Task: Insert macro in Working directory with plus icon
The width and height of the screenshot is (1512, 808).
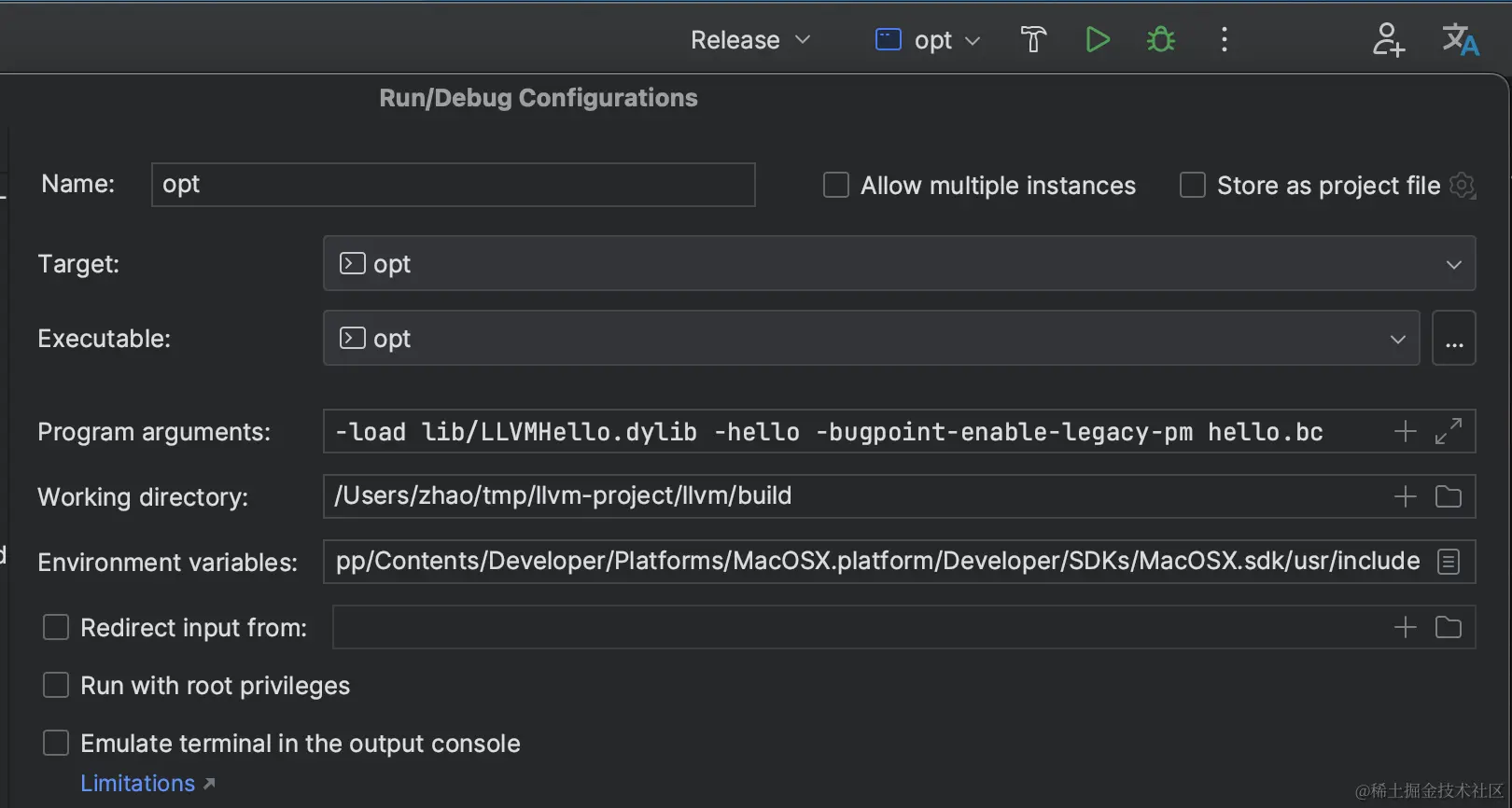Action: pos(1405,496)
